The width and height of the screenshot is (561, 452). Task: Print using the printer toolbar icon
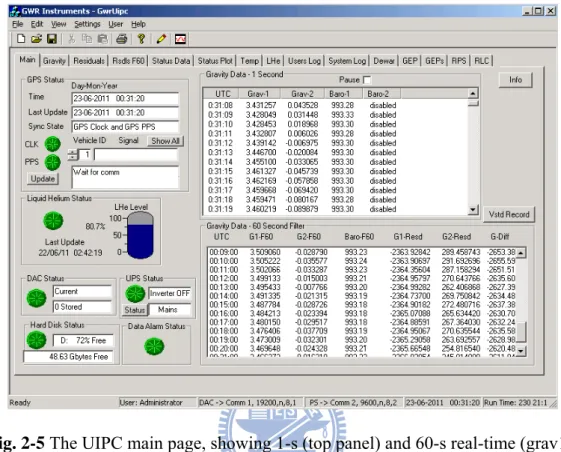[x=122, y=39]
